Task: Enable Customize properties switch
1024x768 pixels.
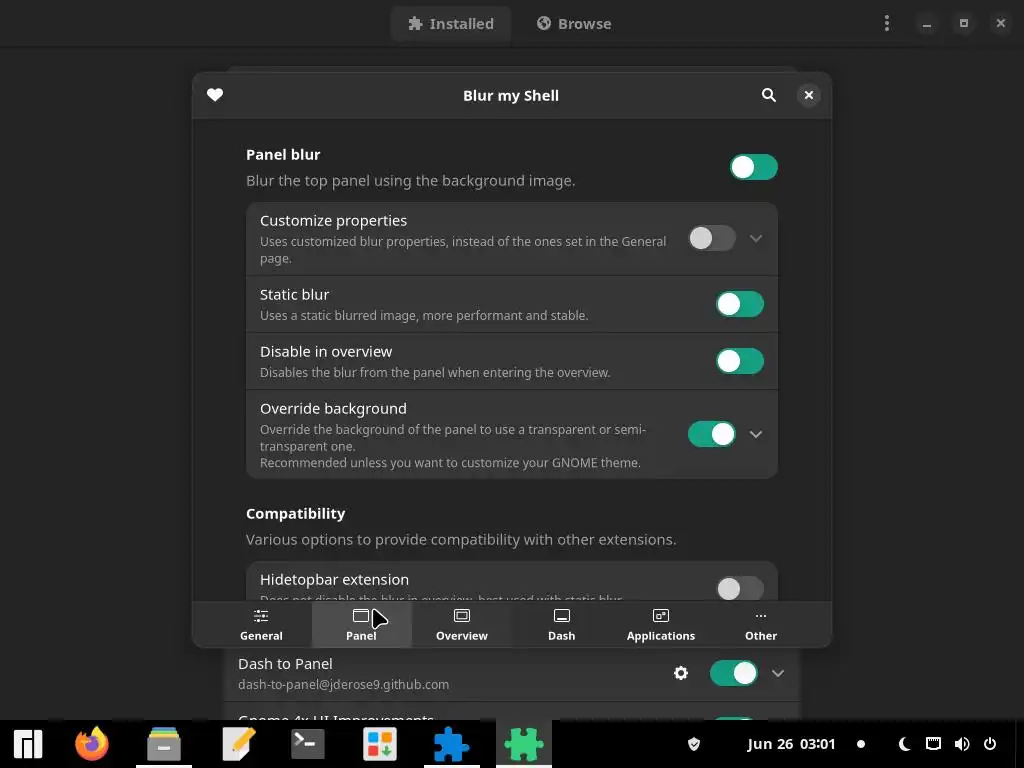Action: [x=712, y=238]
